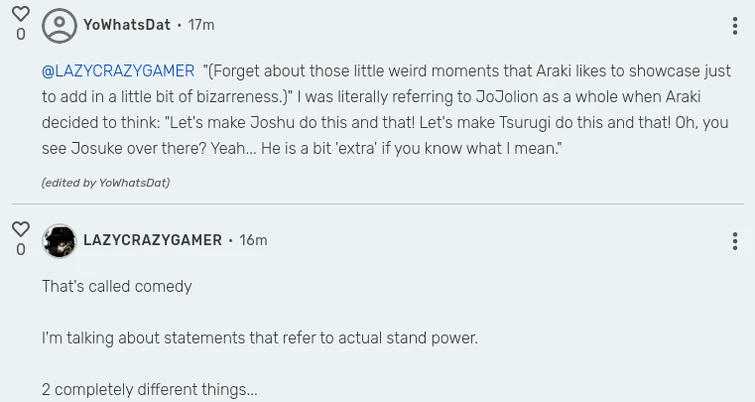Click the like count under LAZYCRAZYGAMER's heart
Screen dimensions: 755x402
pyautogui.click(x=20, y=250)
